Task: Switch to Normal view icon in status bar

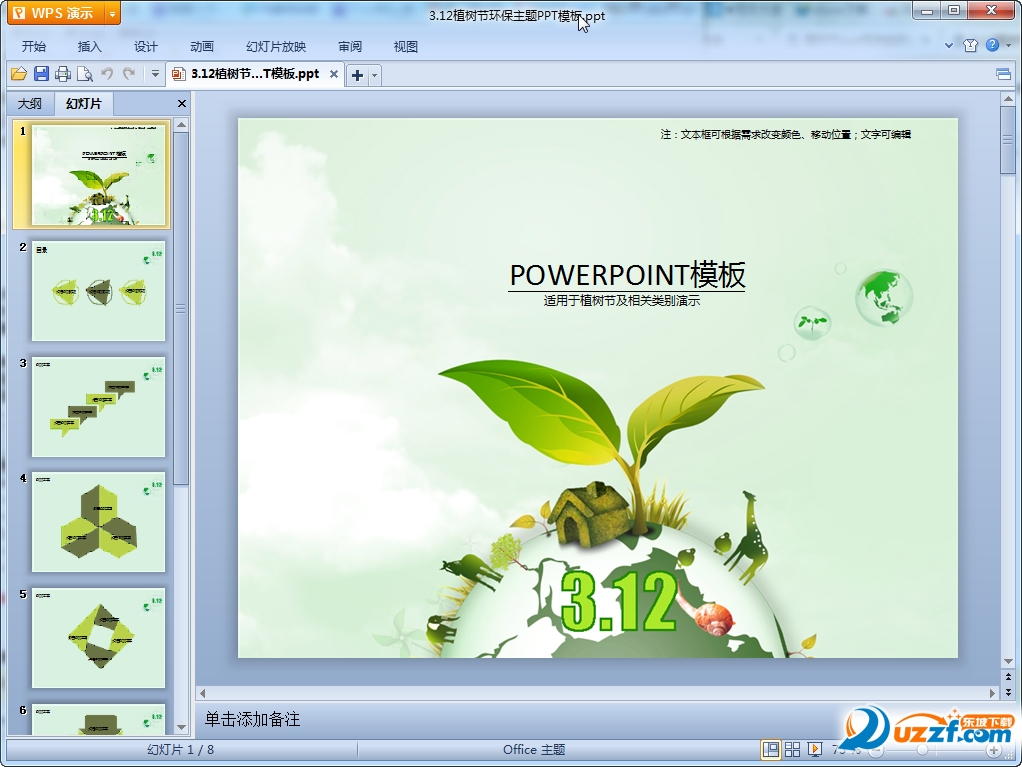Action: [770, 750]
